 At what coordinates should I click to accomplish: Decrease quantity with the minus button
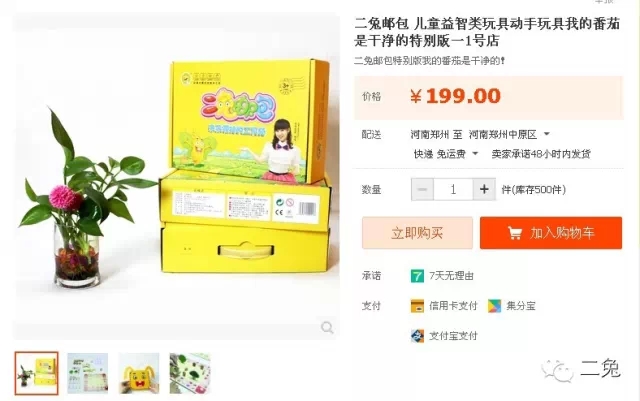pyautogui.click(x=422, y=189)
